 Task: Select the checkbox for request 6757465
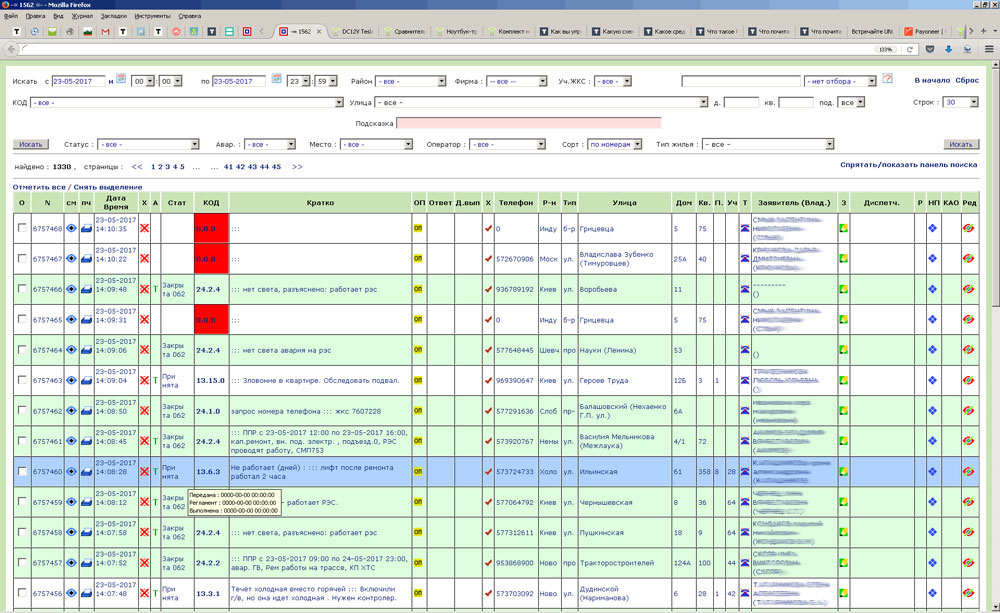point(22,320)
